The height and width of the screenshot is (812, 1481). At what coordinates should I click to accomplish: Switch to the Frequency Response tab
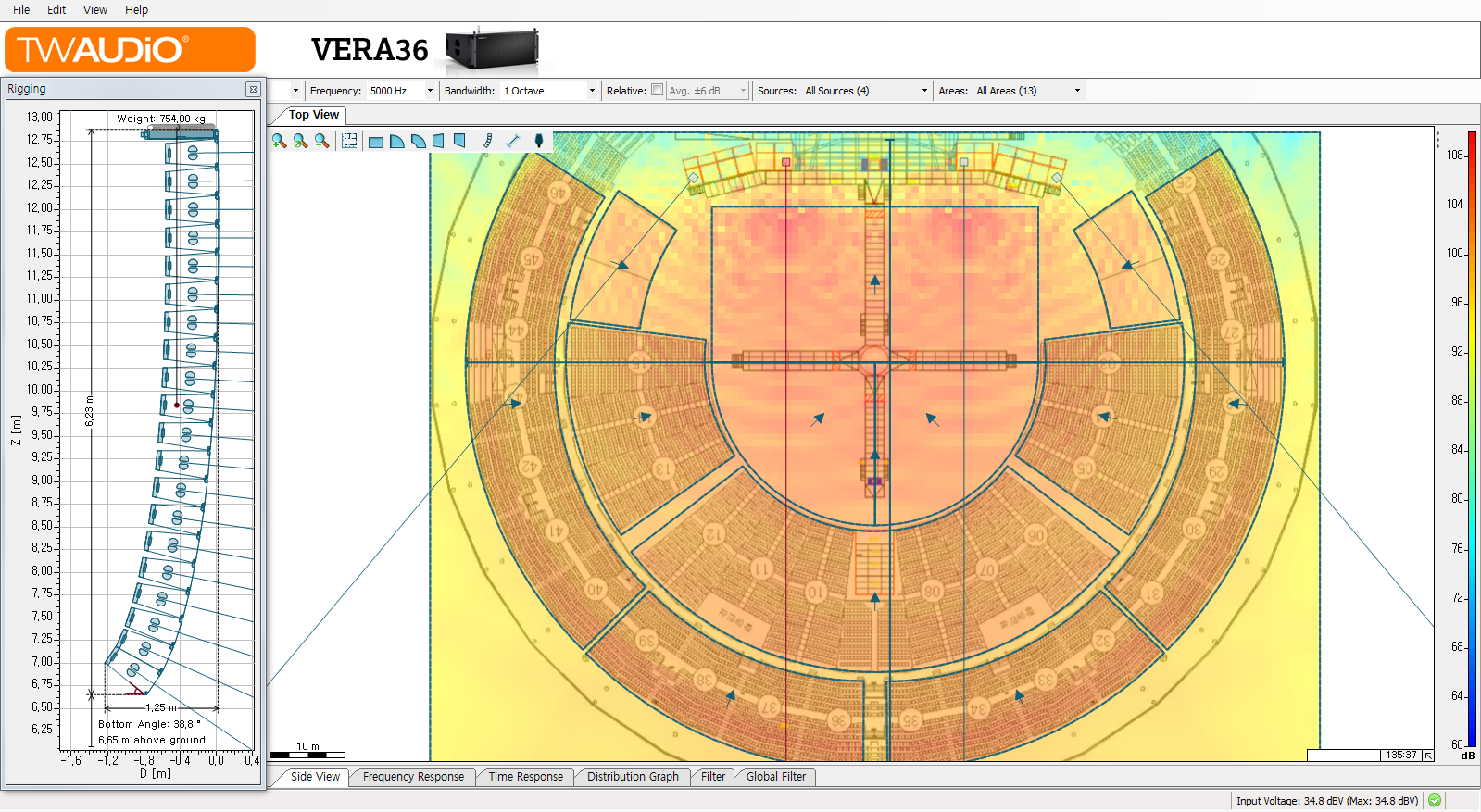click(413, 777)
